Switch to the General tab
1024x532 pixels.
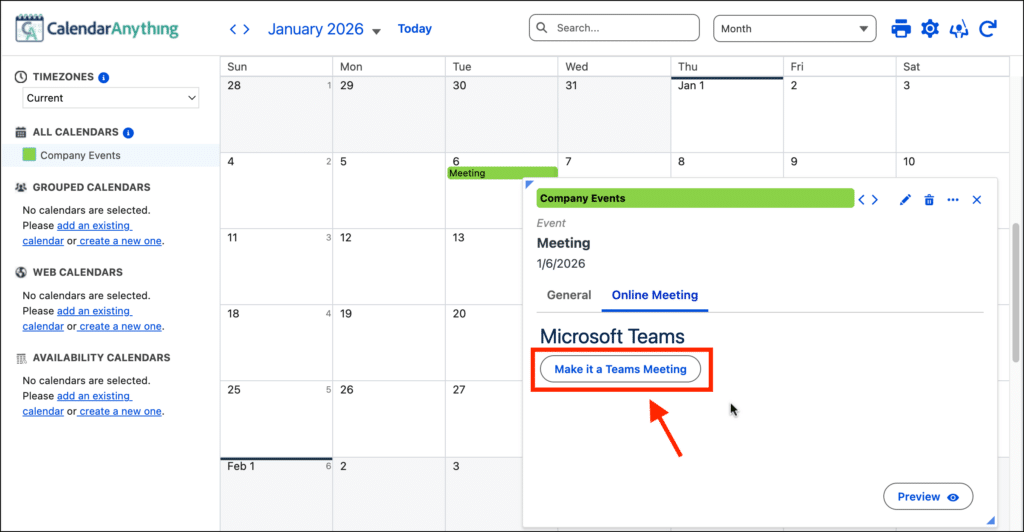pos(569,295)
